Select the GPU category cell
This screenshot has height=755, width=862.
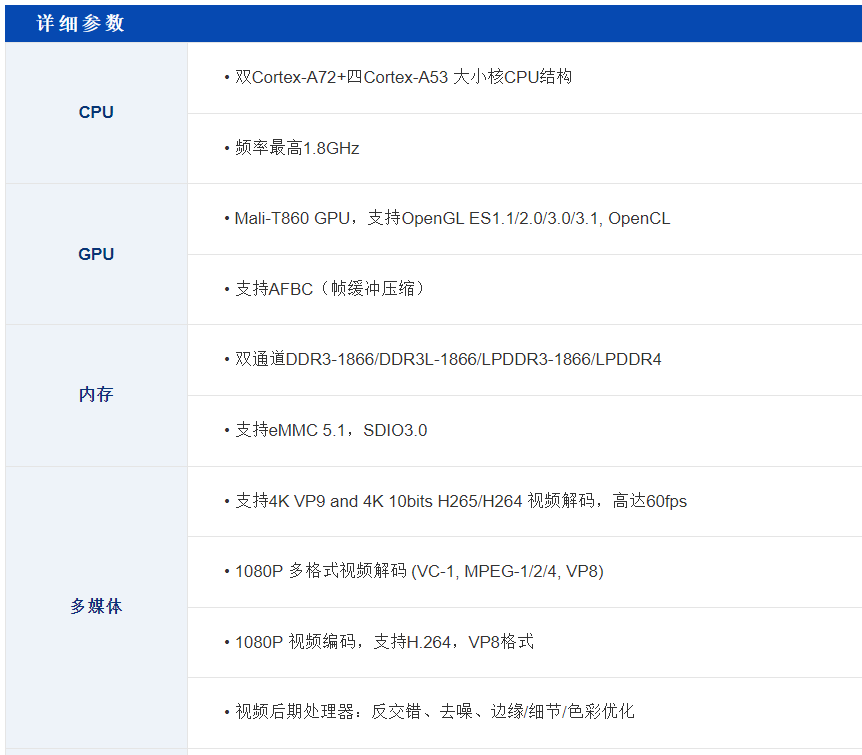(96, 254)
